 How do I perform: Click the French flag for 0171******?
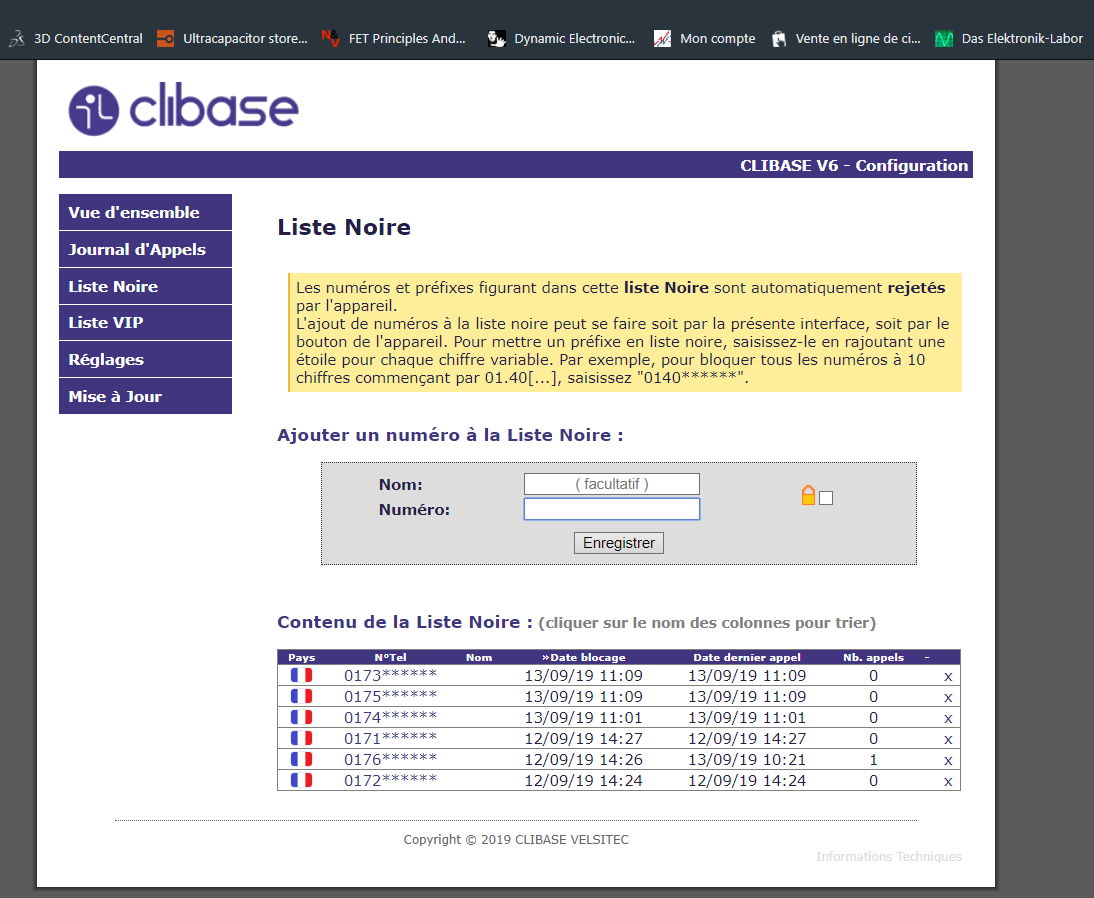pyautogui.click(x=301, y=738)
